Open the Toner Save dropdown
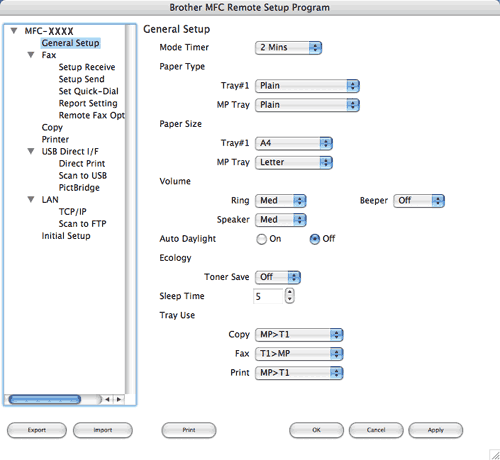The image size is (500, 460). point(278,277)
